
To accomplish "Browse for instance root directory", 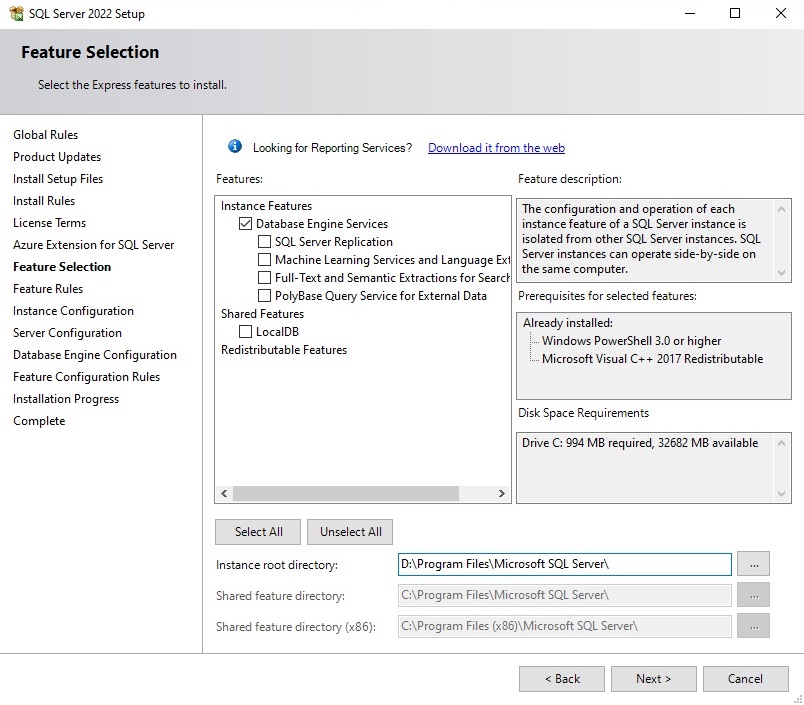I will pos(753,564).
